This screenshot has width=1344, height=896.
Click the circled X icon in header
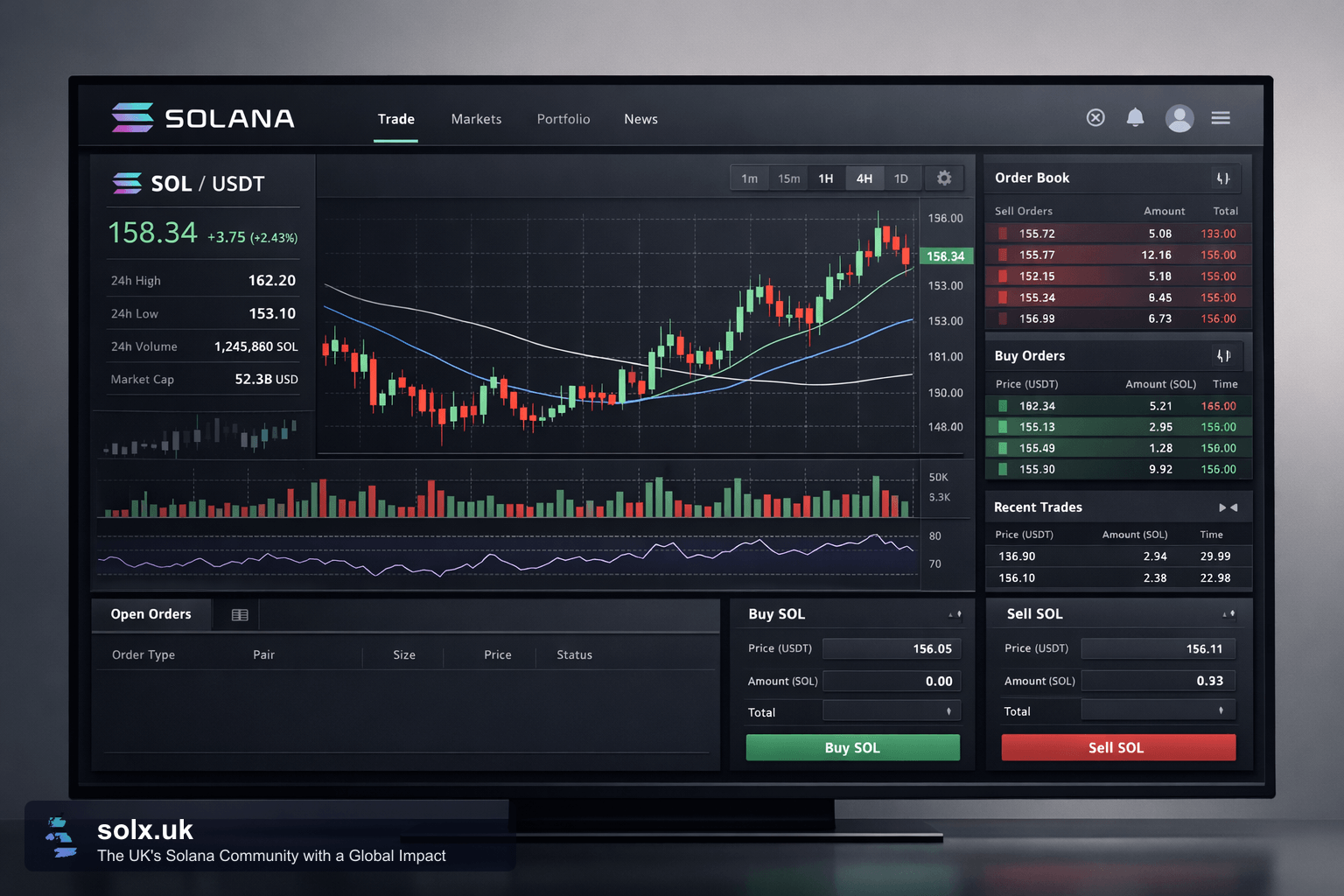tap(1095, 117)
